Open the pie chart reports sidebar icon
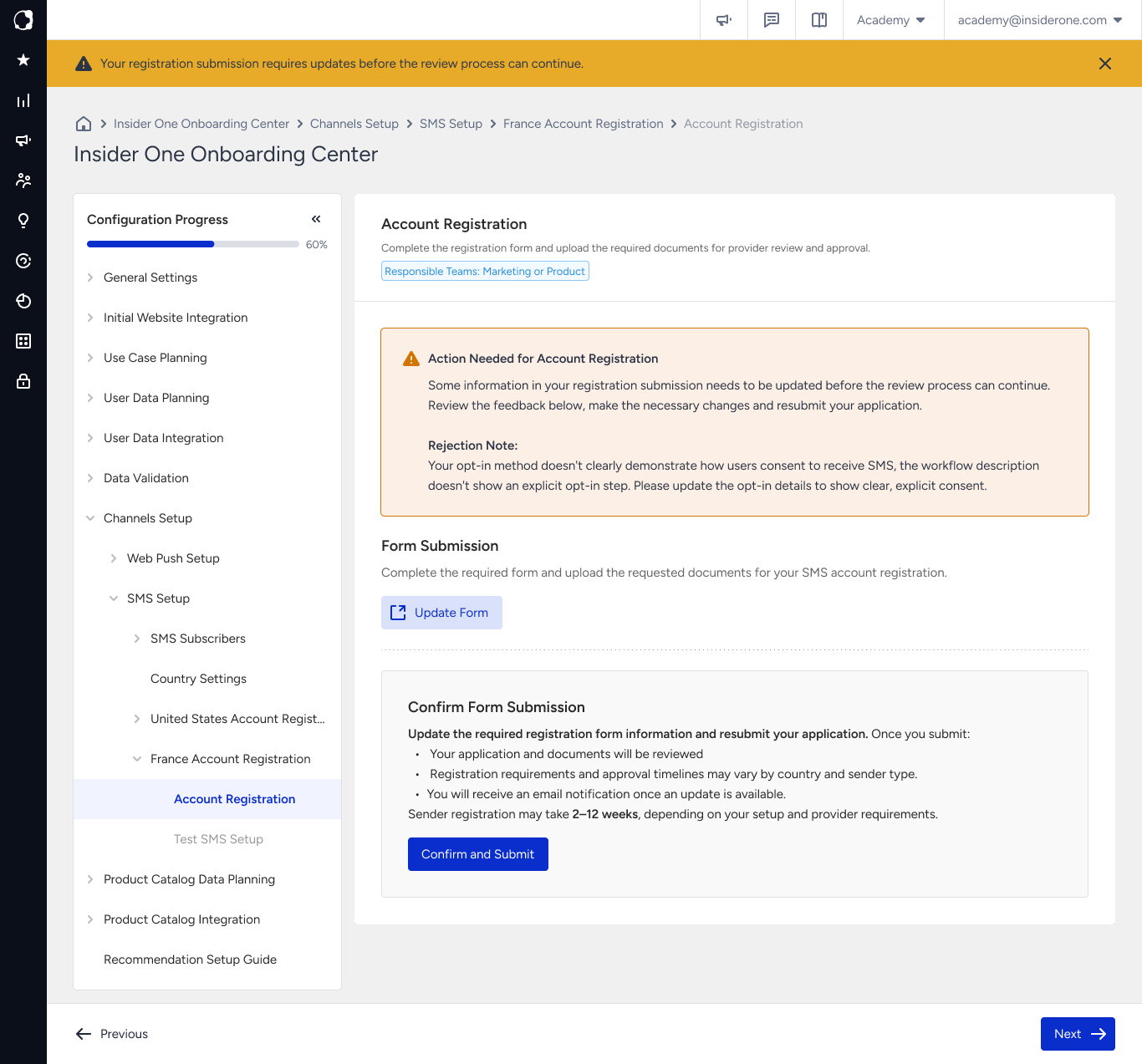Viewport: 1142px width, 1064px height. pos(23,301)
